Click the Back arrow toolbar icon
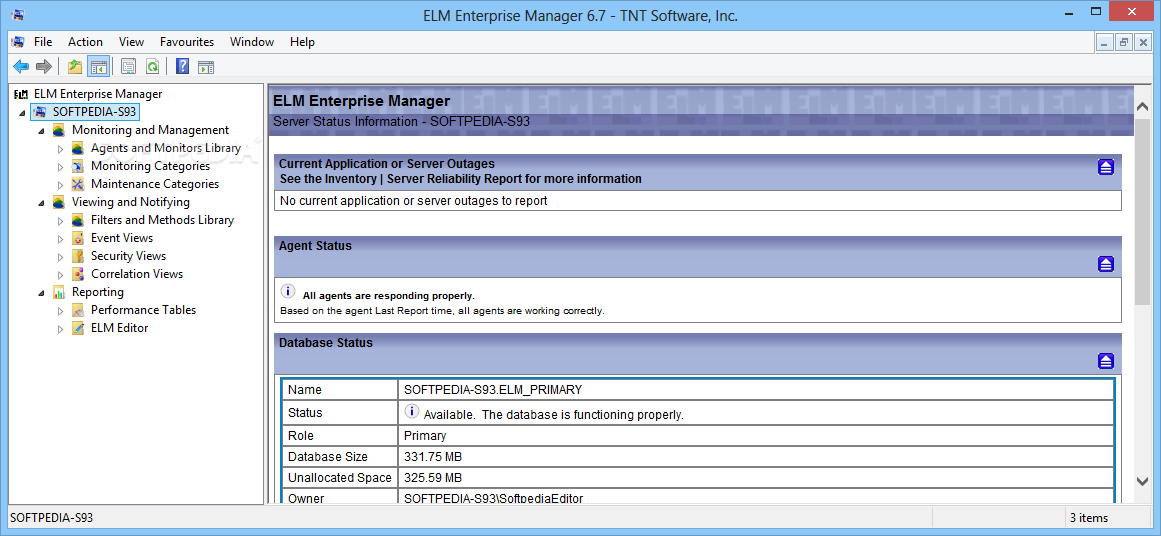 [x=21, y=67]
